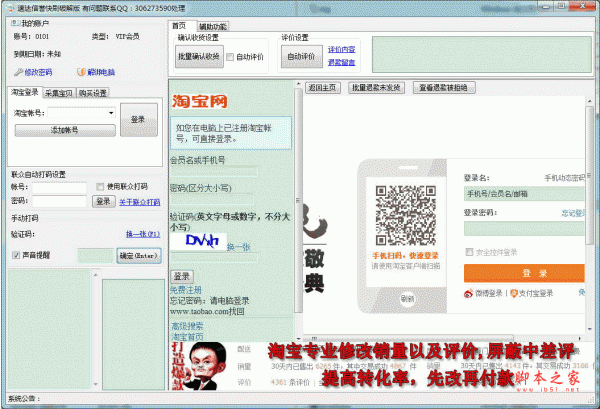Open the 高级搜索 link
The image size is (600, 409).
coord(187,326)
